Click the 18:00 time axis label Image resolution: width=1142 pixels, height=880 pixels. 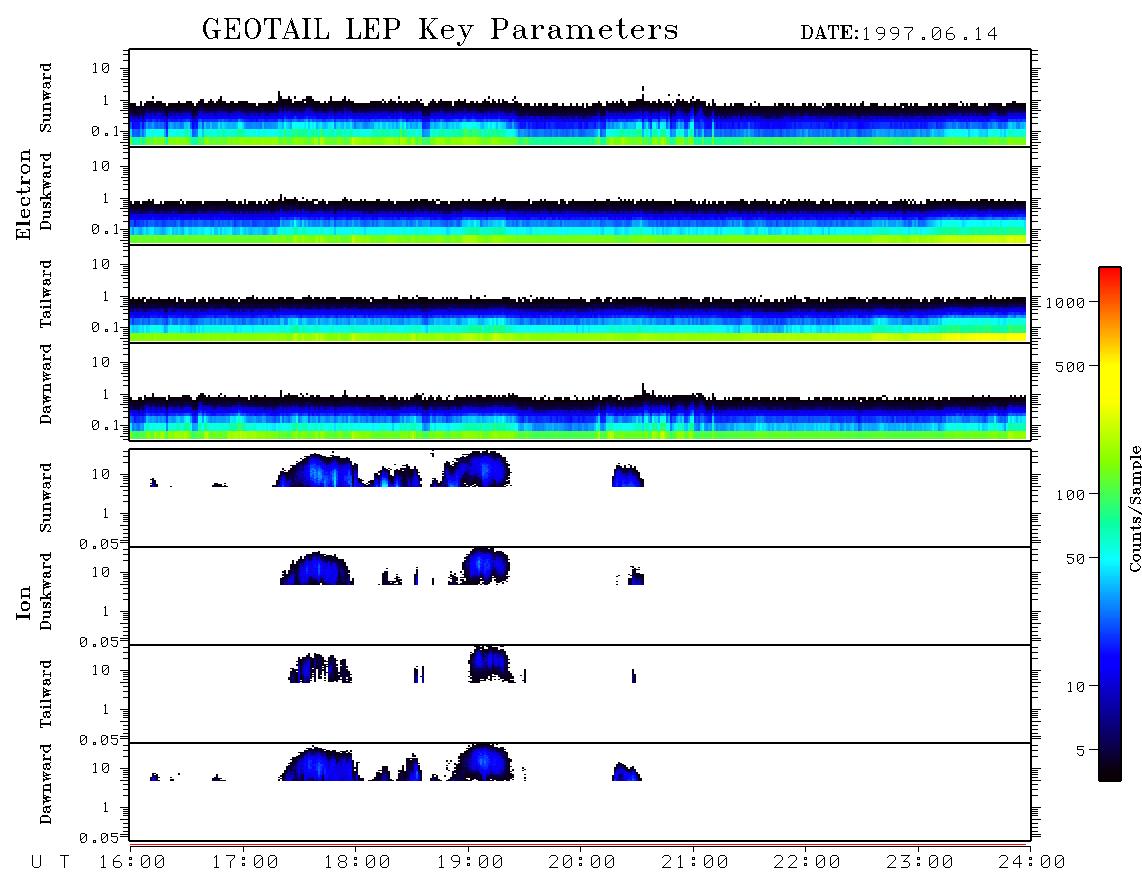pyautogui.click(x=358, y=863)
